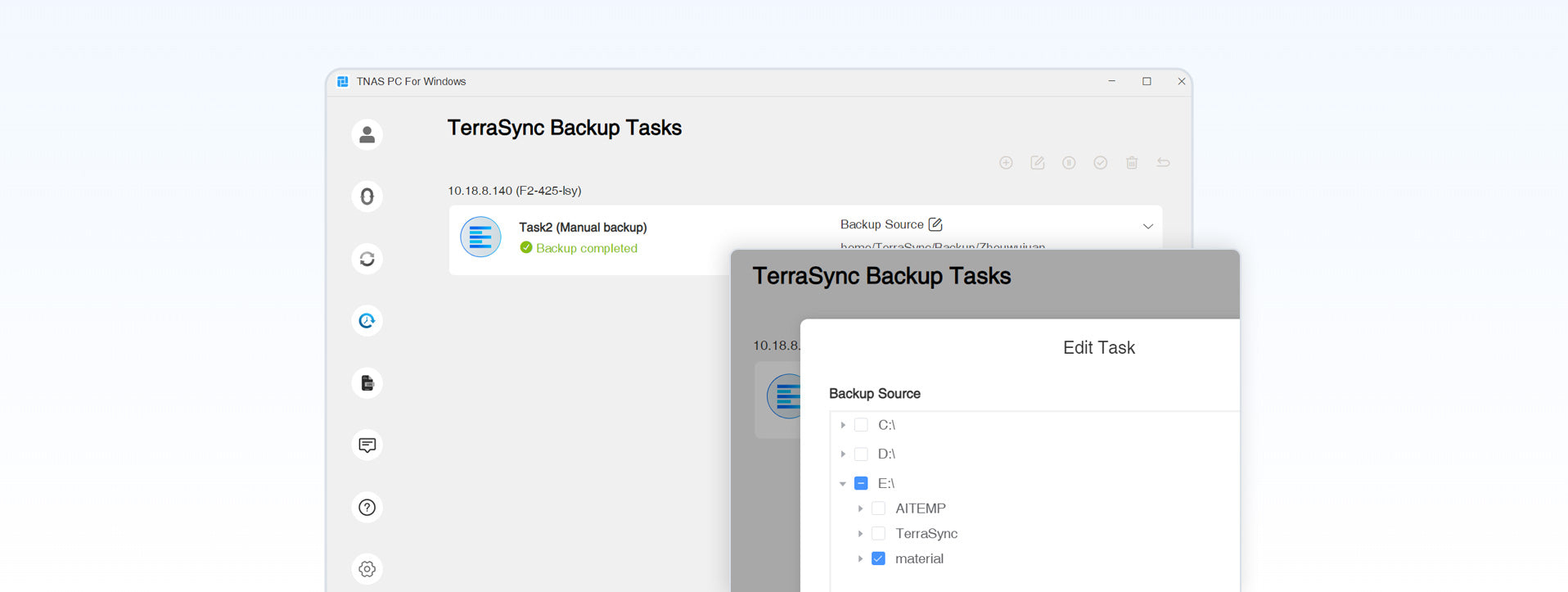The height and width of the screenshot is (592, 1568).
Task: Open the help question mark icon
Action: click(367, 508)
